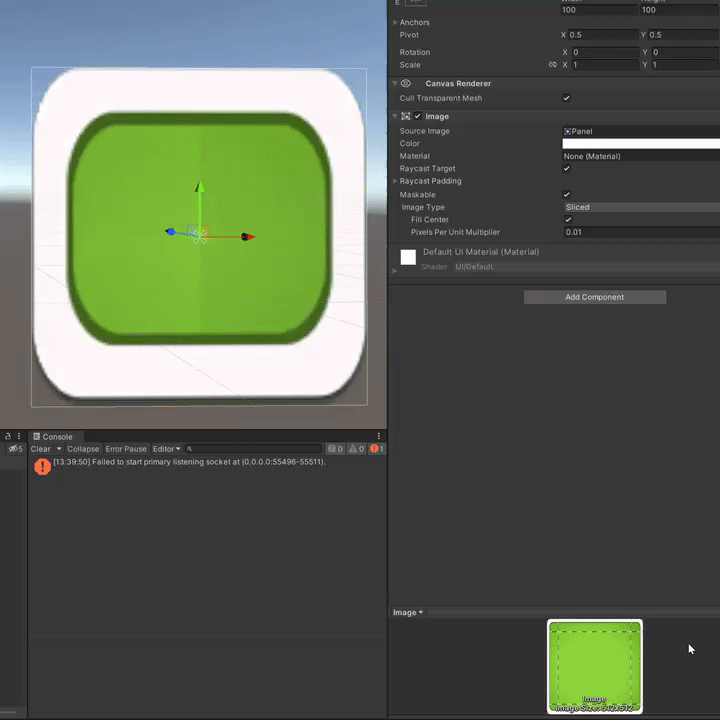Image resolution: width=720 pixels, height=720 pixels.
Task: Click the Pivot Y field
Action: tap(684, 35)
